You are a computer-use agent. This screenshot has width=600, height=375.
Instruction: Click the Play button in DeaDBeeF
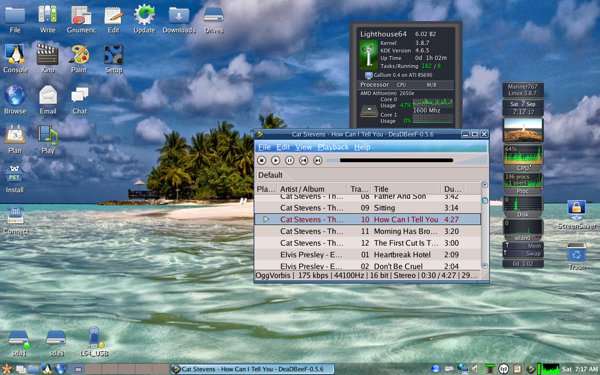pos(276,160)
